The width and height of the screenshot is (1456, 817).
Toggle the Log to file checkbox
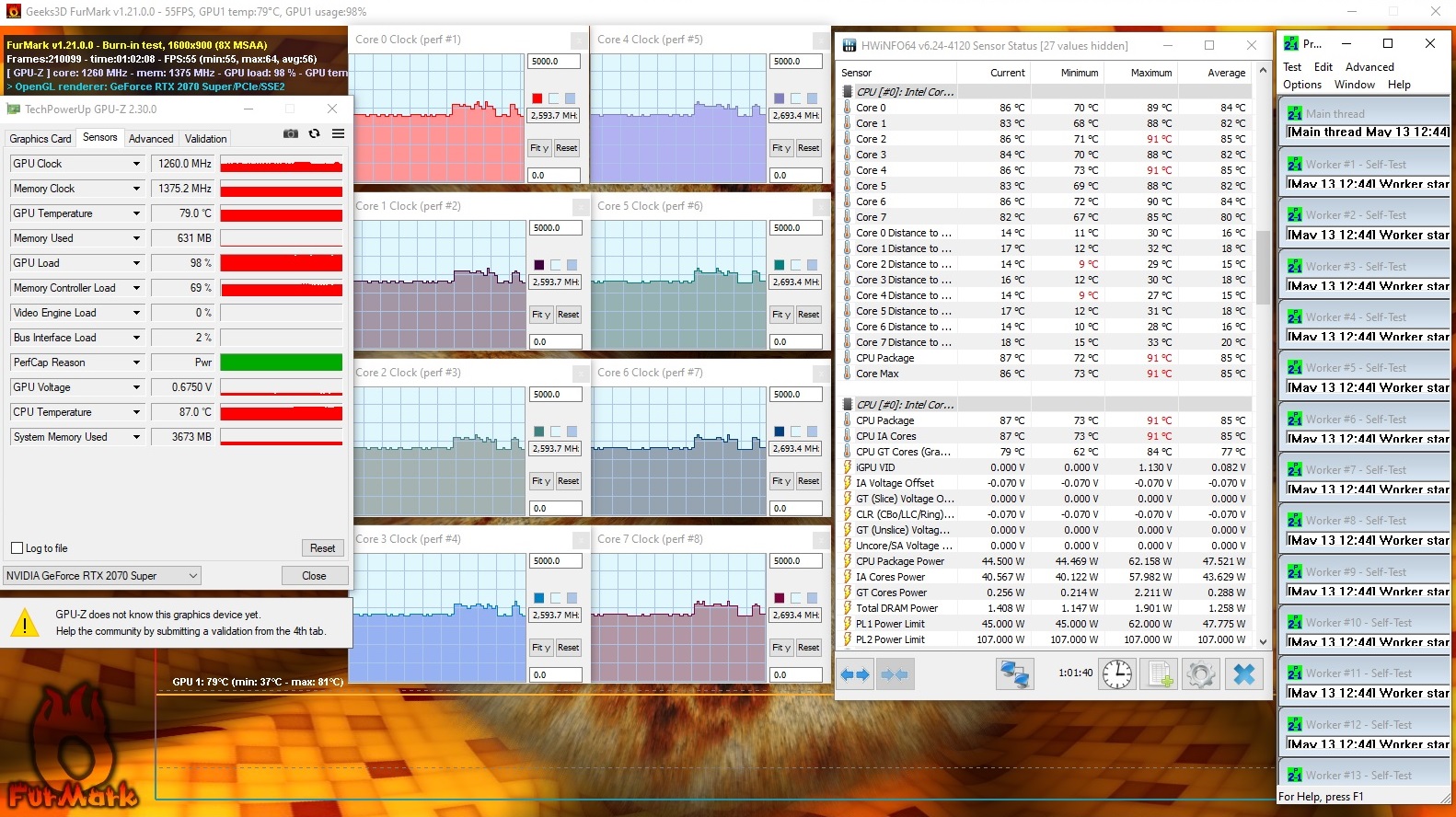17,548
